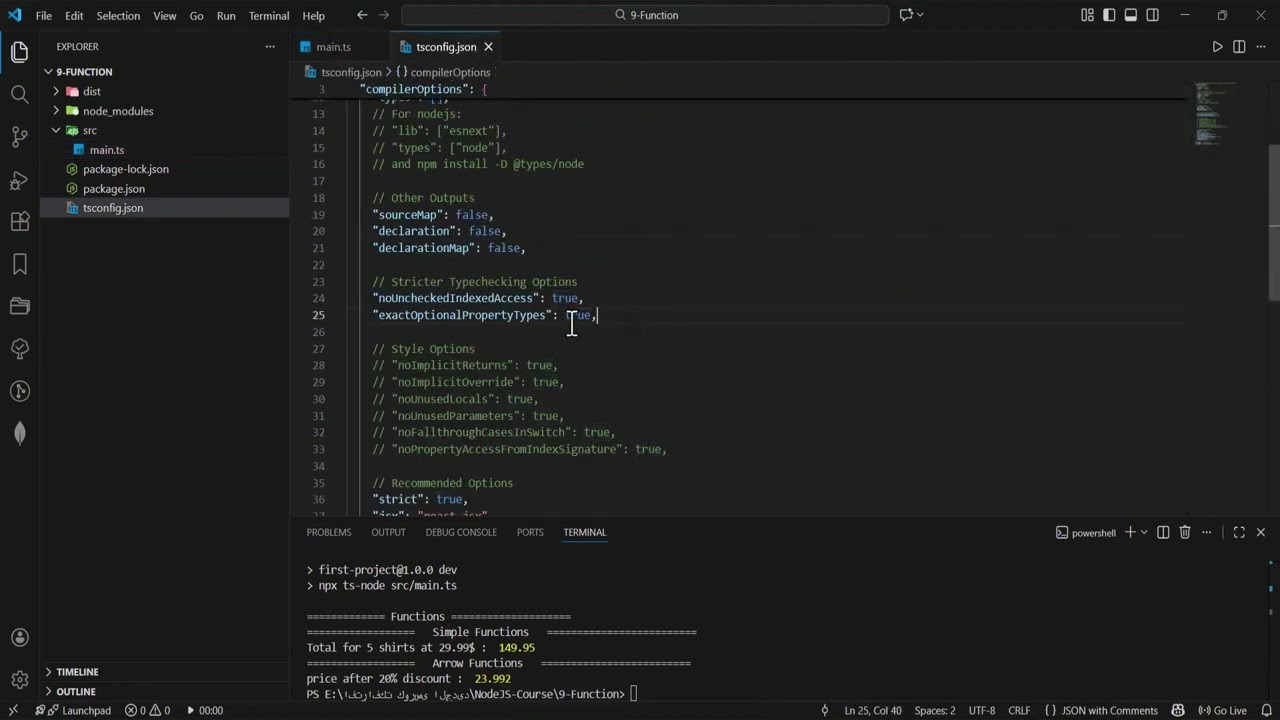Open the Copilot chat dropdown arrow
The height and width of the screenshot is (720, 1280).
click(920, 15)
